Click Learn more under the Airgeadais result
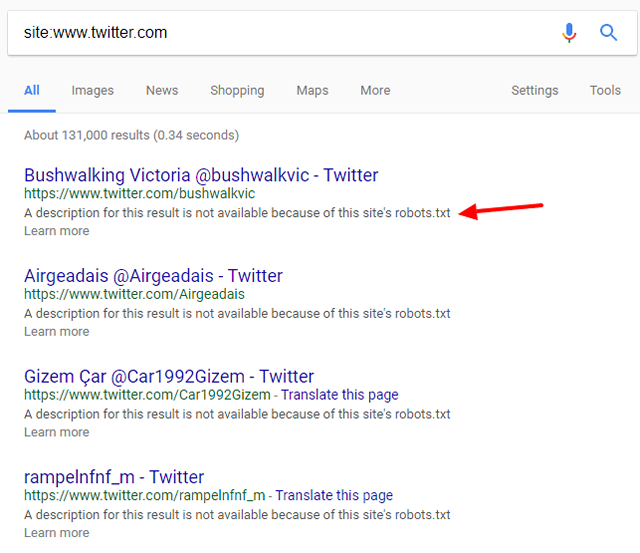The height and width of the screenshot is (553, 640). [56, 332]
